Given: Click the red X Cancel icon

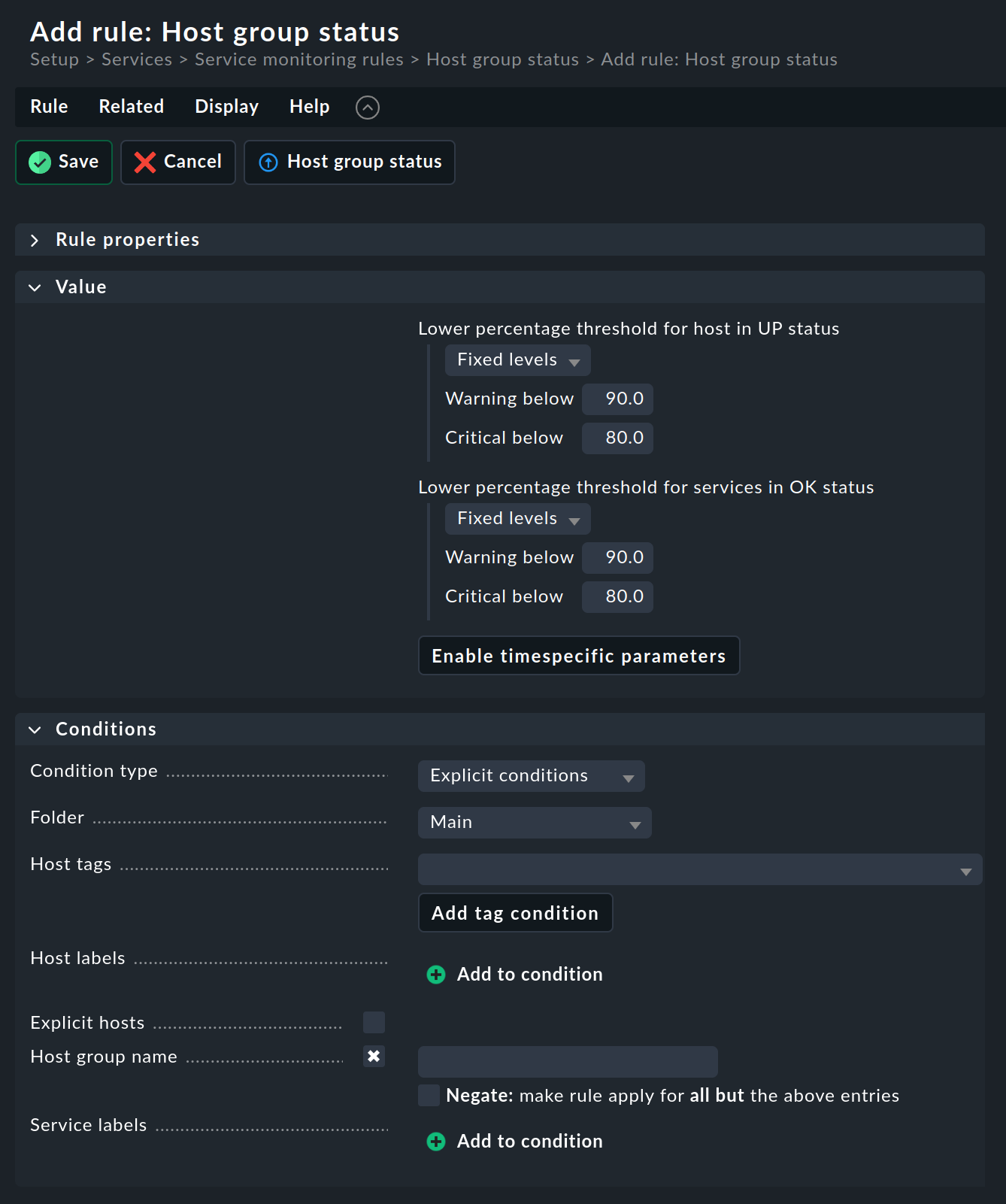Looking at the screenshot, I should [144, 162].
